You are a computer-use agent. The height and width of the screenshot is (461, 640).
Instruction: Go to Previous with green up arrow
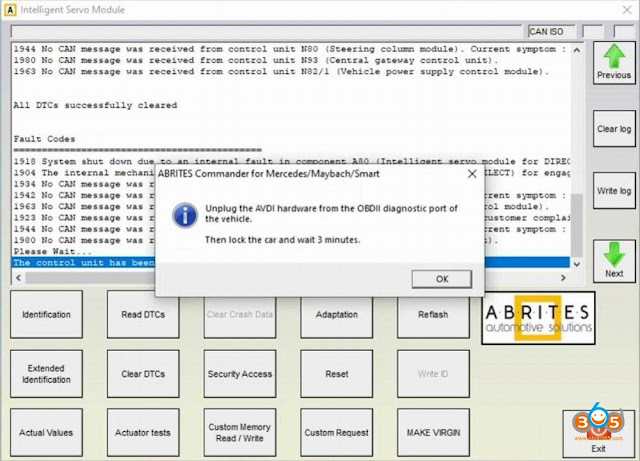point(614,62)
